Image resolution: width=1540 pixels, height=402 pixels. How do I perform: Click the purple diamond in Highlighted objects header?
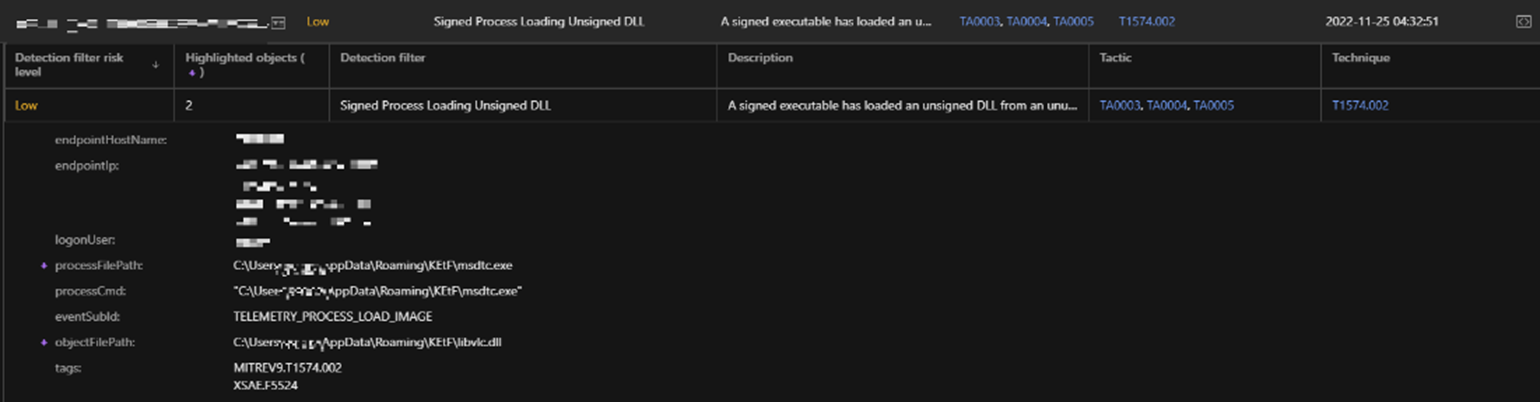[x=192, y=72]
